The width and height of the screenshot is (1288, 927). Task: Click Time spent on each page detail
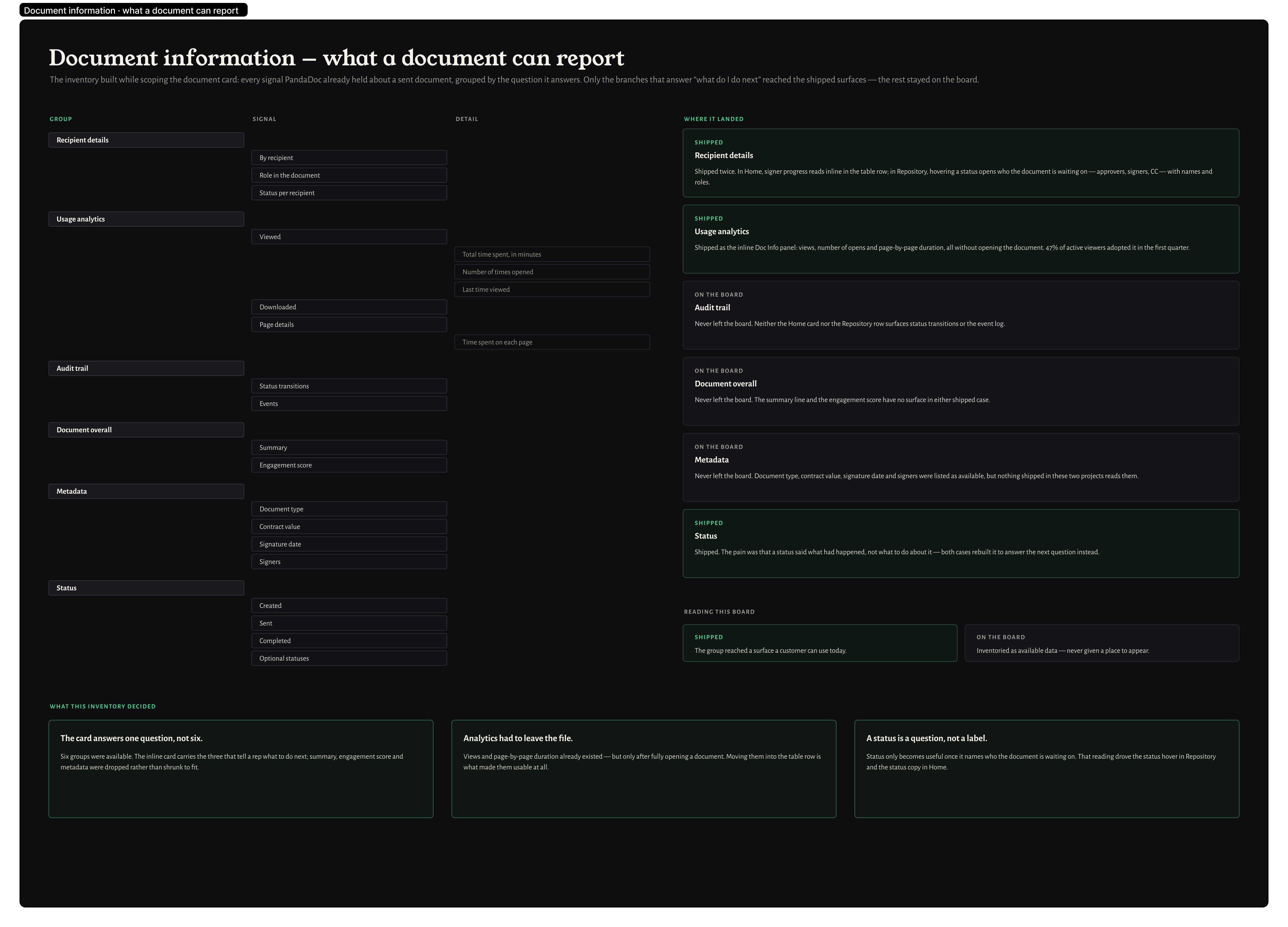click(x=552, y=342)
